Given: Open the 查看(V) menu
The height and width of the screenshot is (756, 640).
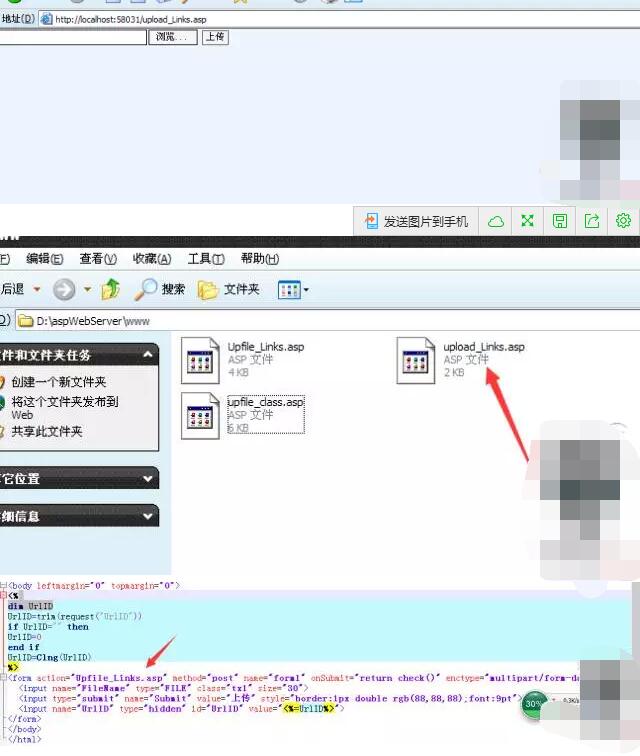Looking at the screenshot, I should (x=98, y=259).
